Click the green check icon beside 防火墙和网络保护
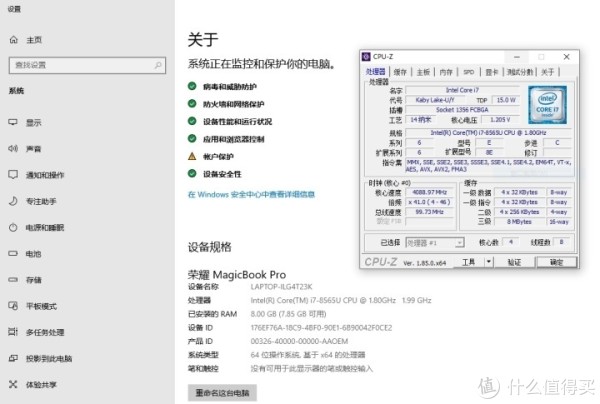The image size is (600, 404). (x=192, y=103)
